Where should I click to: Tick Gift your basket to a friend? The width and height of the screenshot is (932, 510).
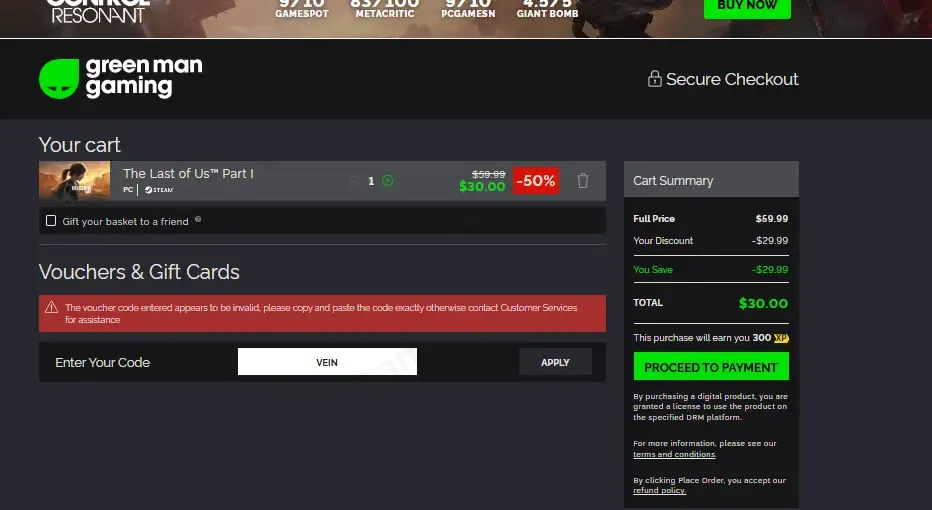[51, 221]
